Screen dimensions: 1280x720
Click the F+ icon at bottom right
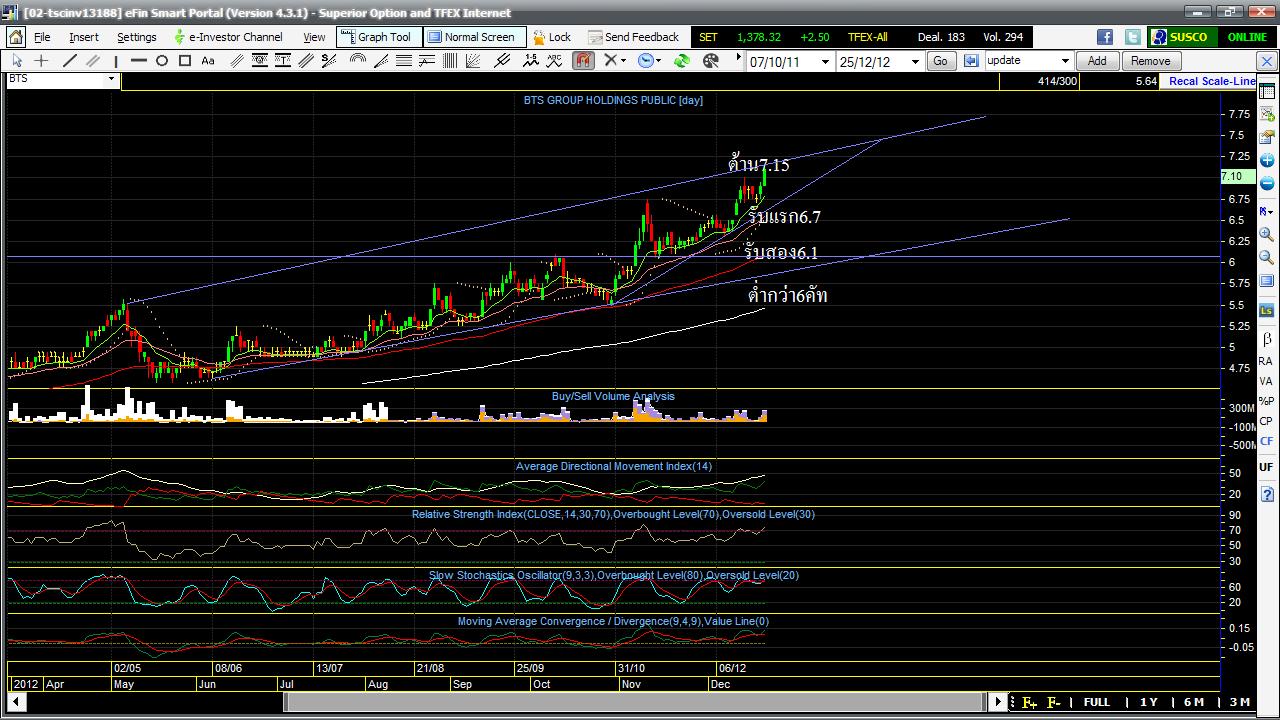pos(1029,702)
